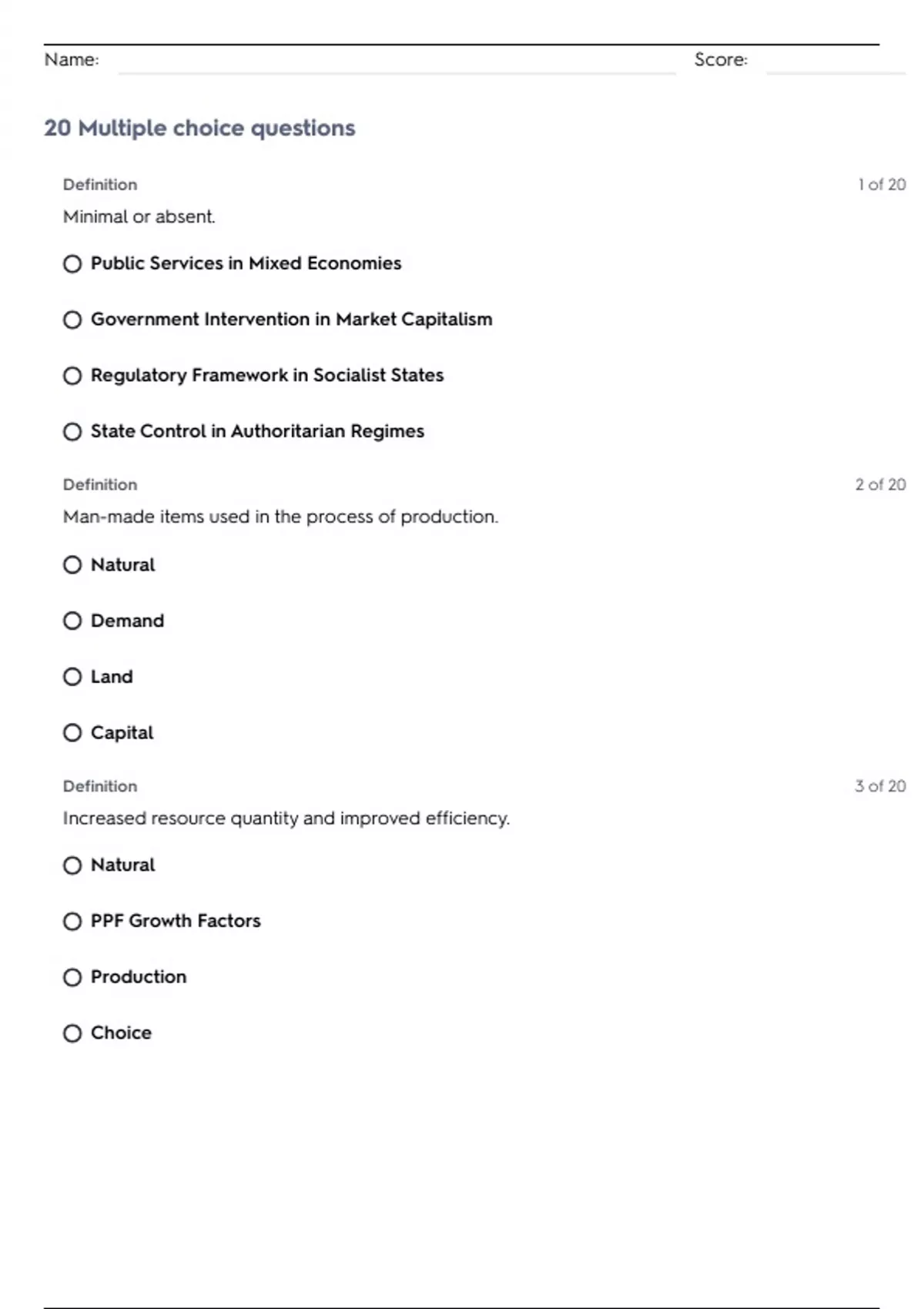Click the '2 of 20' question counter
The width and height of the screenshot is (924, 1309).
click(x=880, y=484)
